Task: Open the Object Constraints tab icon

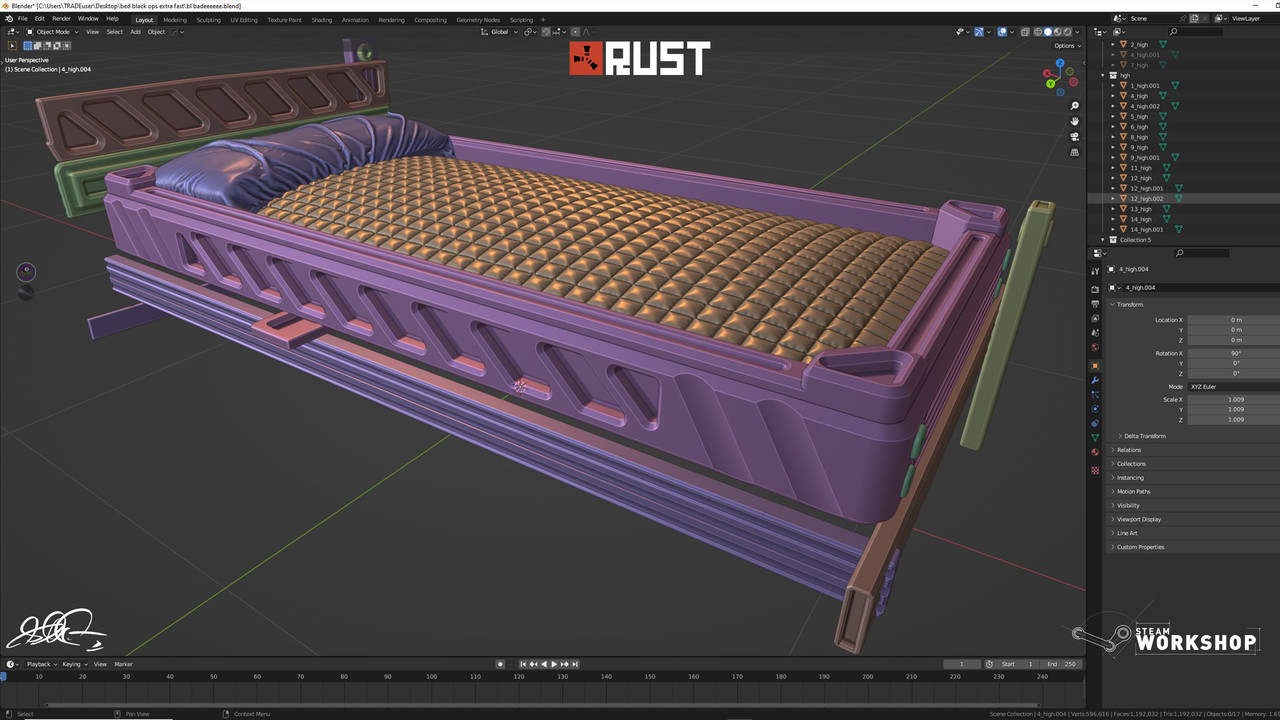Action: pyautogui.click(x=1095, y=423)
